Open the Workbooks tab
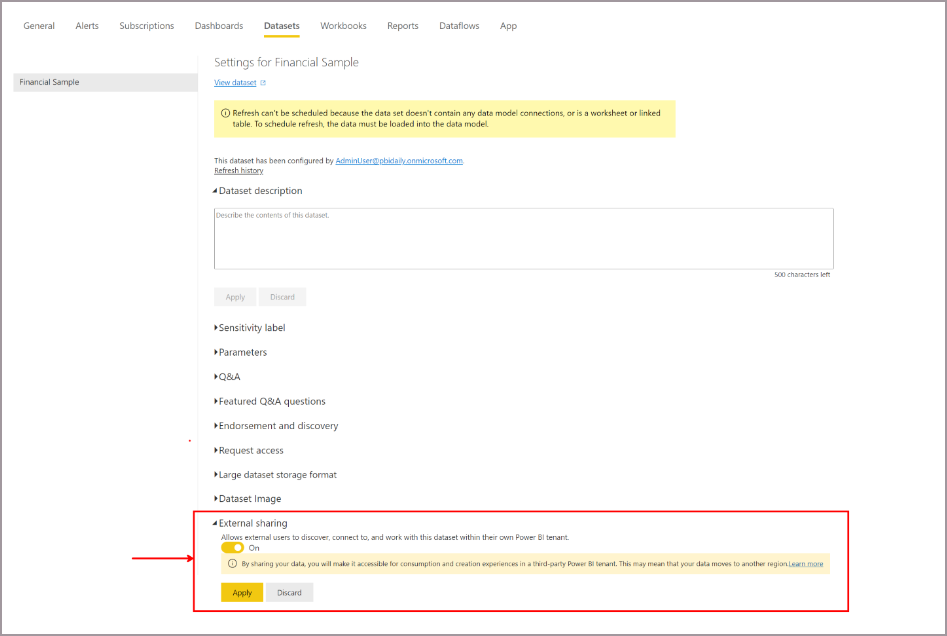The height and width of the screenshot is (636, 947). [343, 25]
